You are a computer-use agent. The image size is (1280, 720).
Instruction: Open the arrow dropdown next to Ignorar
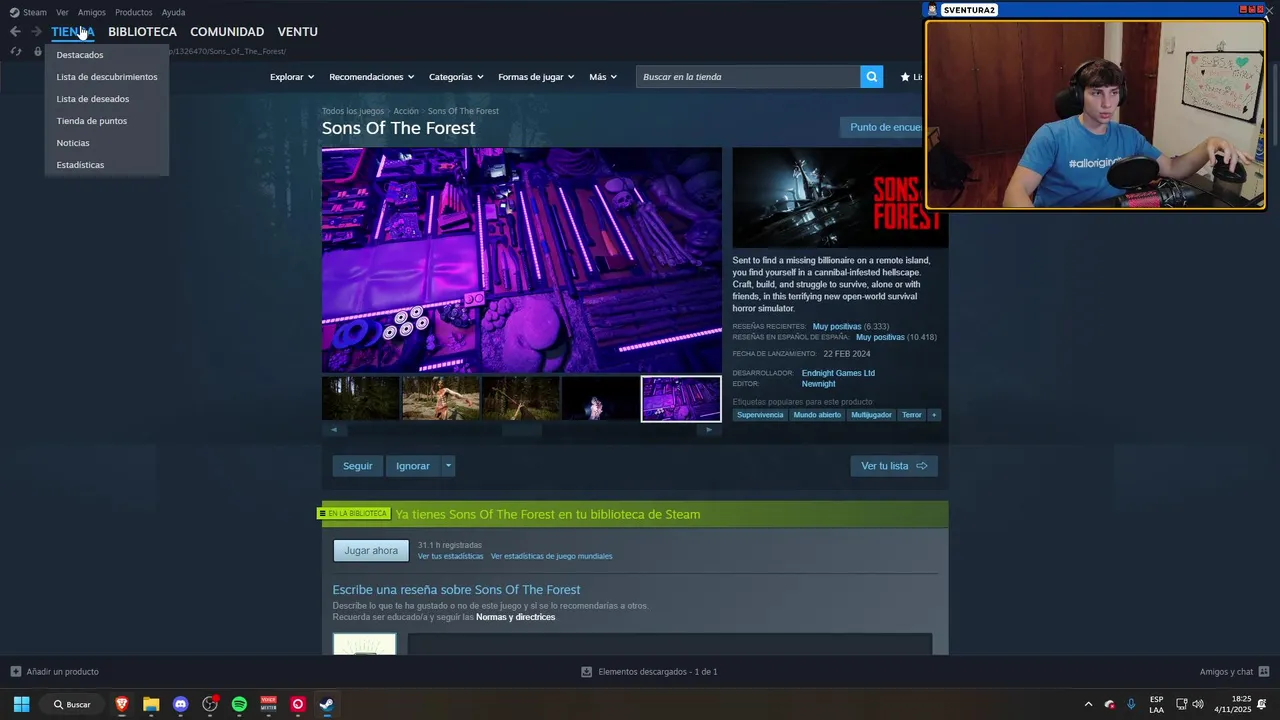tap(448, 466)
